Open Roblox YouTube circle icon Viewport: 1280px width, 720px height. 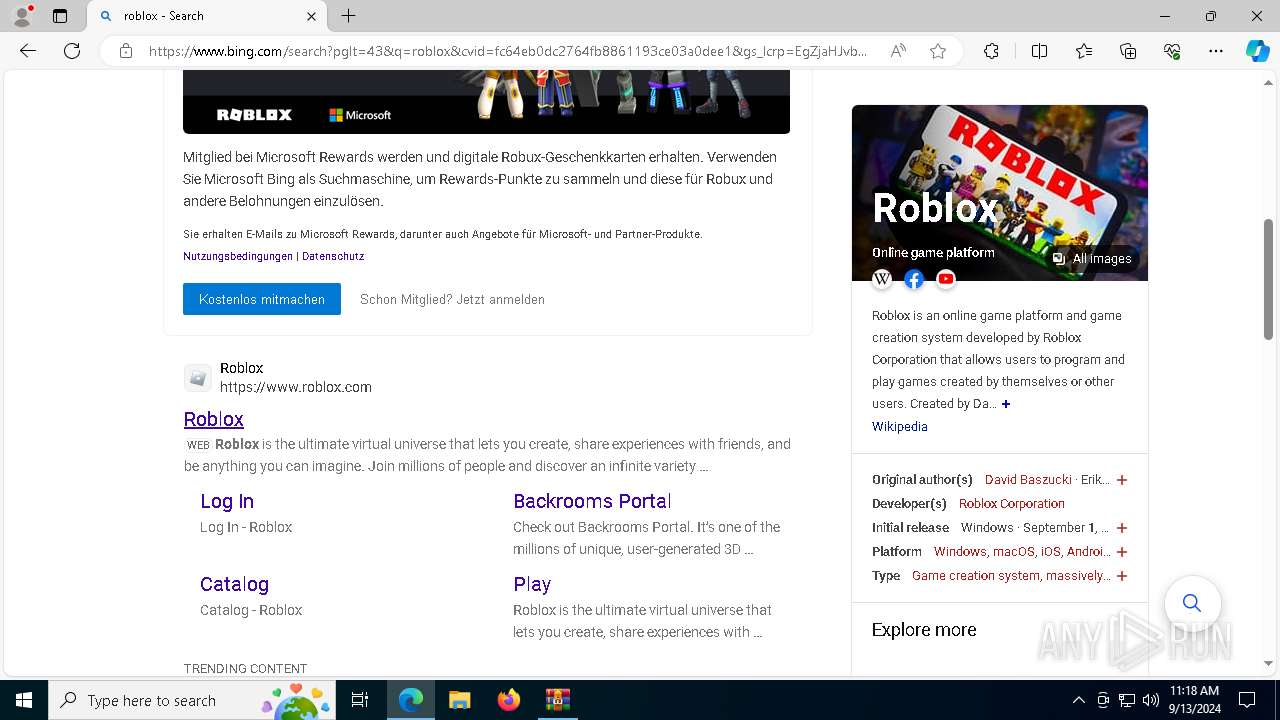946,279
